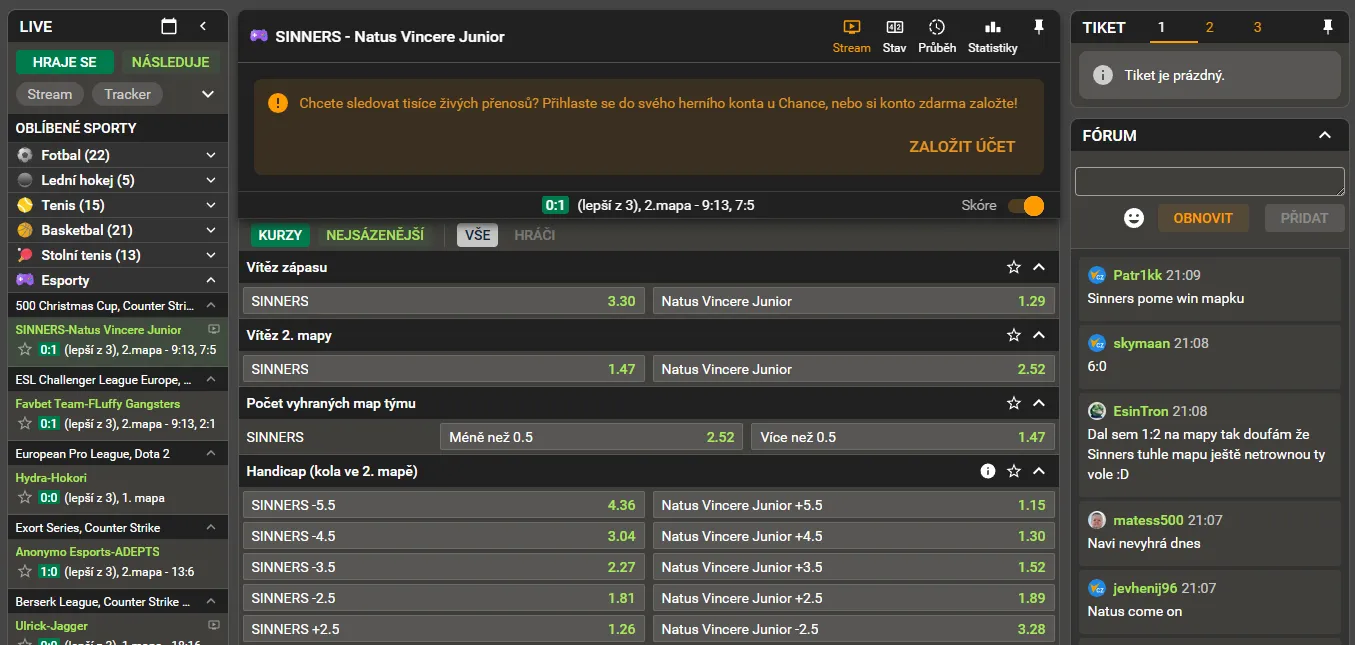
Task: Select Natus Vincere Junior +3.5 handicap
Action: click(853, 567)
